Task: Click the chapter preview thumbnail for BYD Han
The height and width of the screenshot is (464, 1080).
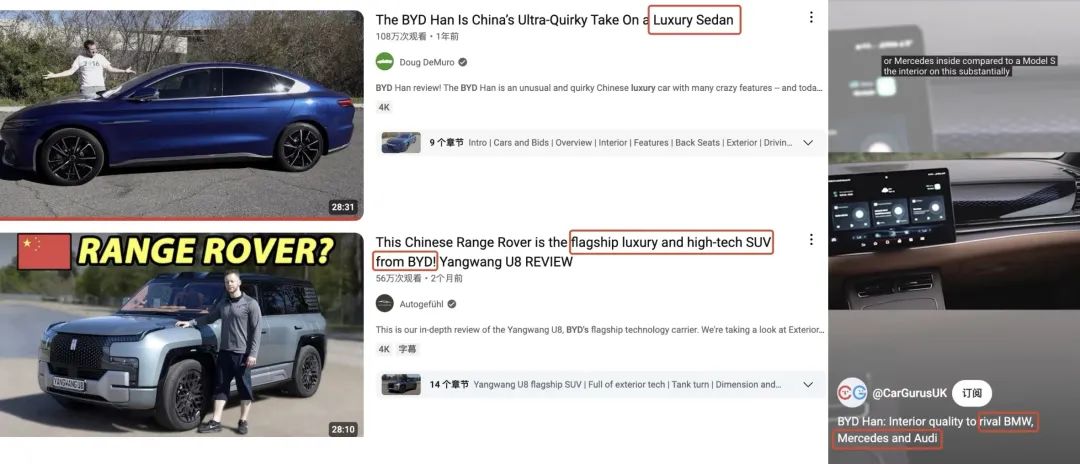Action: click(x=401, y=143)
